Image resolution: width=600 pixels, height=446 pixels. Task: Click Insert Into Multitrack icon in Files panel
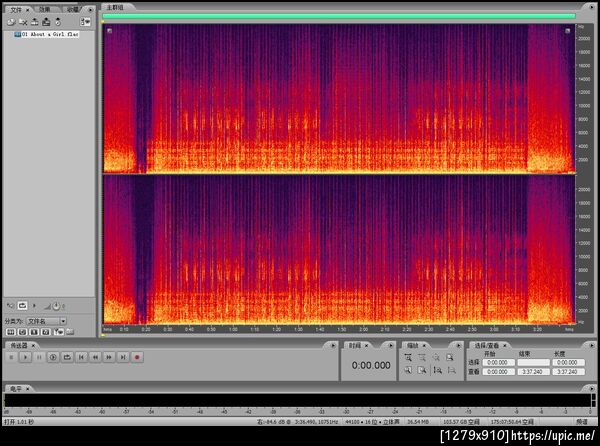point(35,22)
